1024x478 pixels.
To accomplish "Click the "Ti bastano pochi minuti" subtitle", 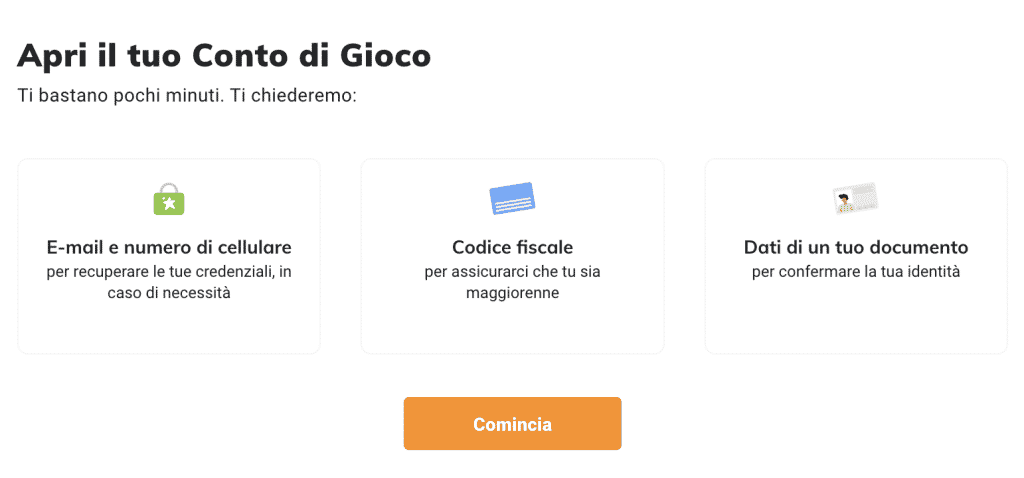I will click(188, 97).
